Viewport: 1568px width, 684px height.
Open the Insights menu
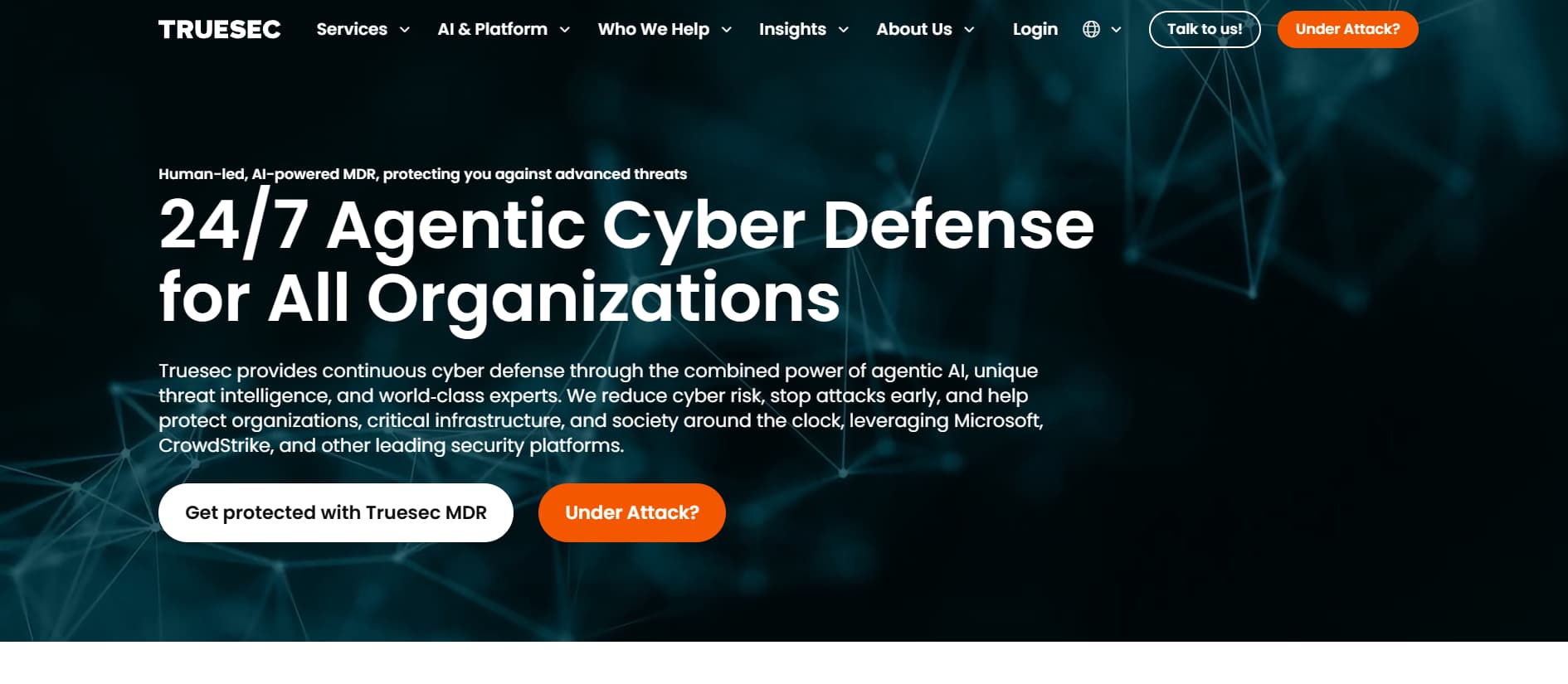tap(792, 29)
